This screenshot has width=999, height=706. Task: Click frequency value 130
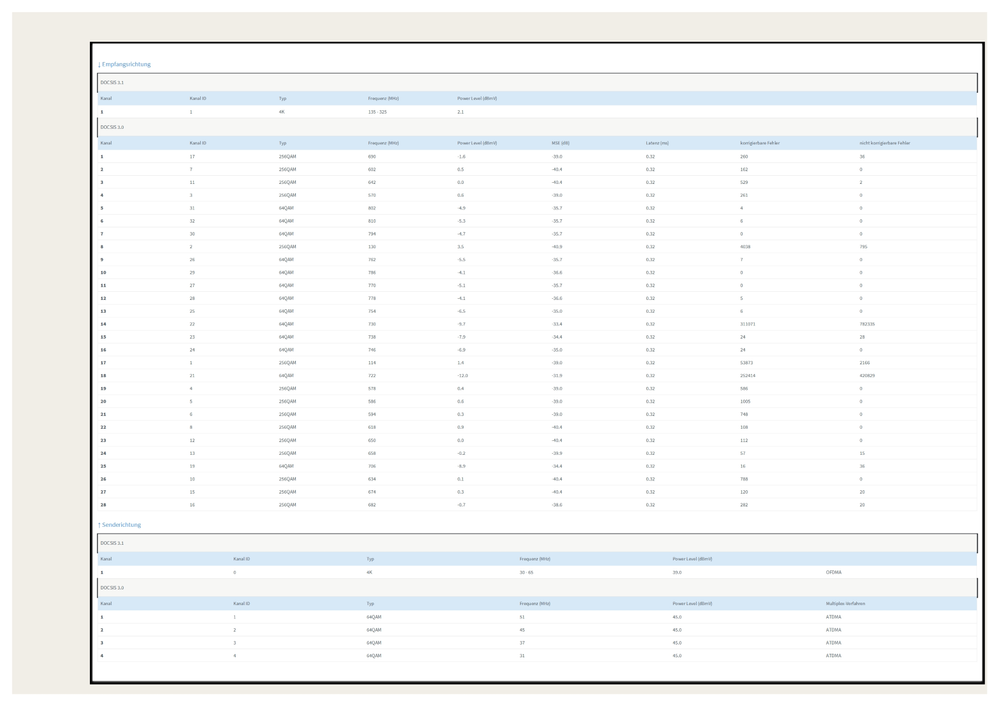(371, 247)
